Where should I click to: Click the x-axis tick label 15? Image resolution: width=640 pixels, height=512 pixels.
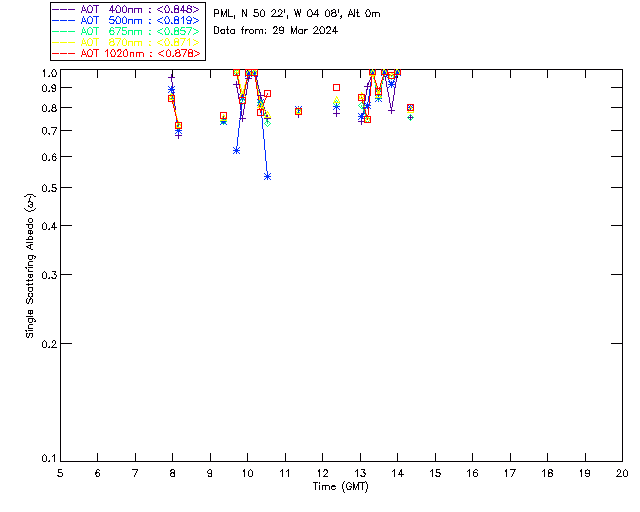[x=435, y=473]
